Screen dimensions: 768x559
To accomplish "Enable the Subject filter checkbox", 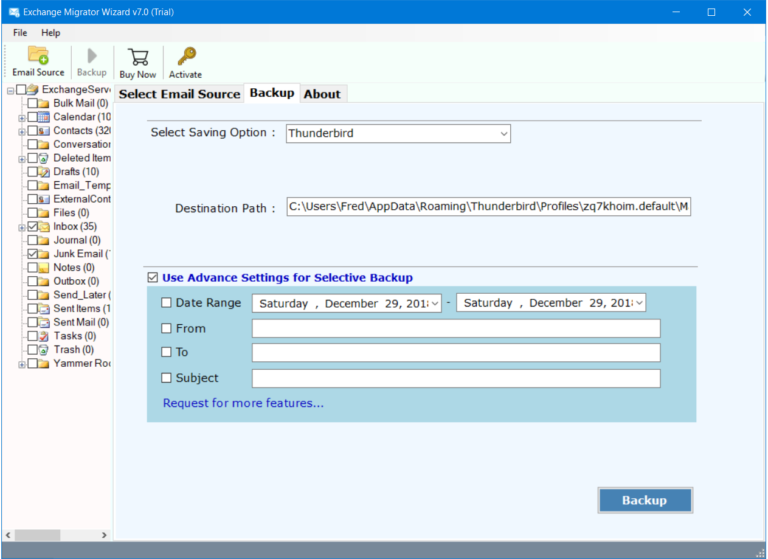I will [167, 378].
